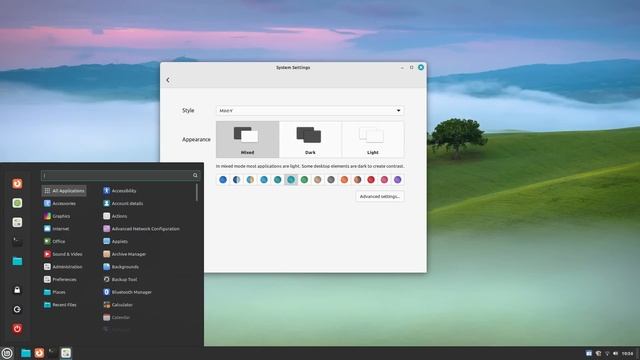Choose the pink accent color
Viewport: 640px width, 360px height.
click(384, 180)
